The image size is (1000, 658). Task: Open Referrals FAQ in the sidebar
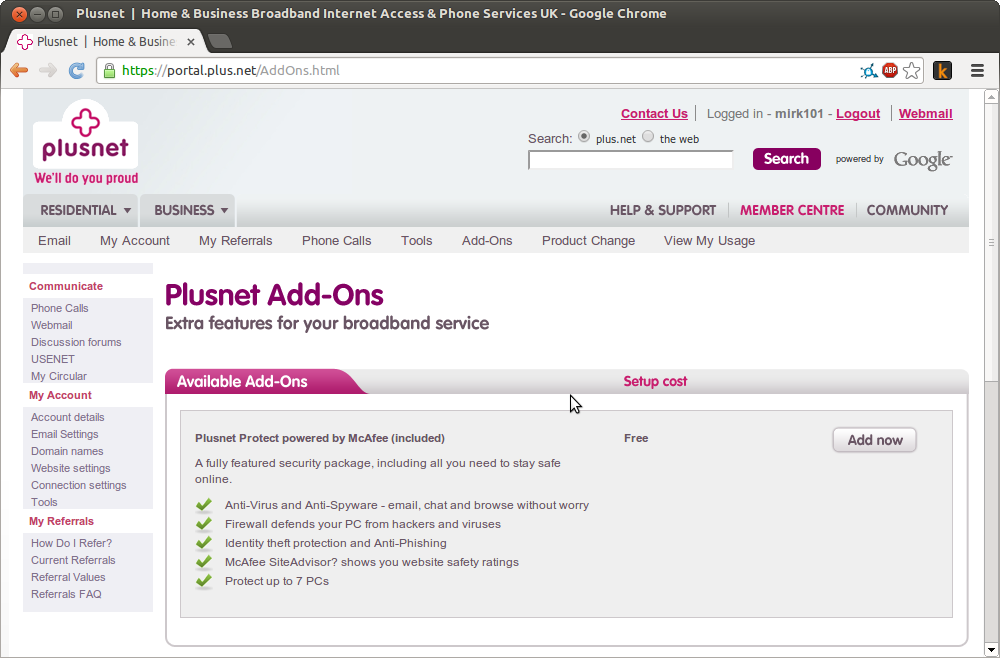point(66,594)
